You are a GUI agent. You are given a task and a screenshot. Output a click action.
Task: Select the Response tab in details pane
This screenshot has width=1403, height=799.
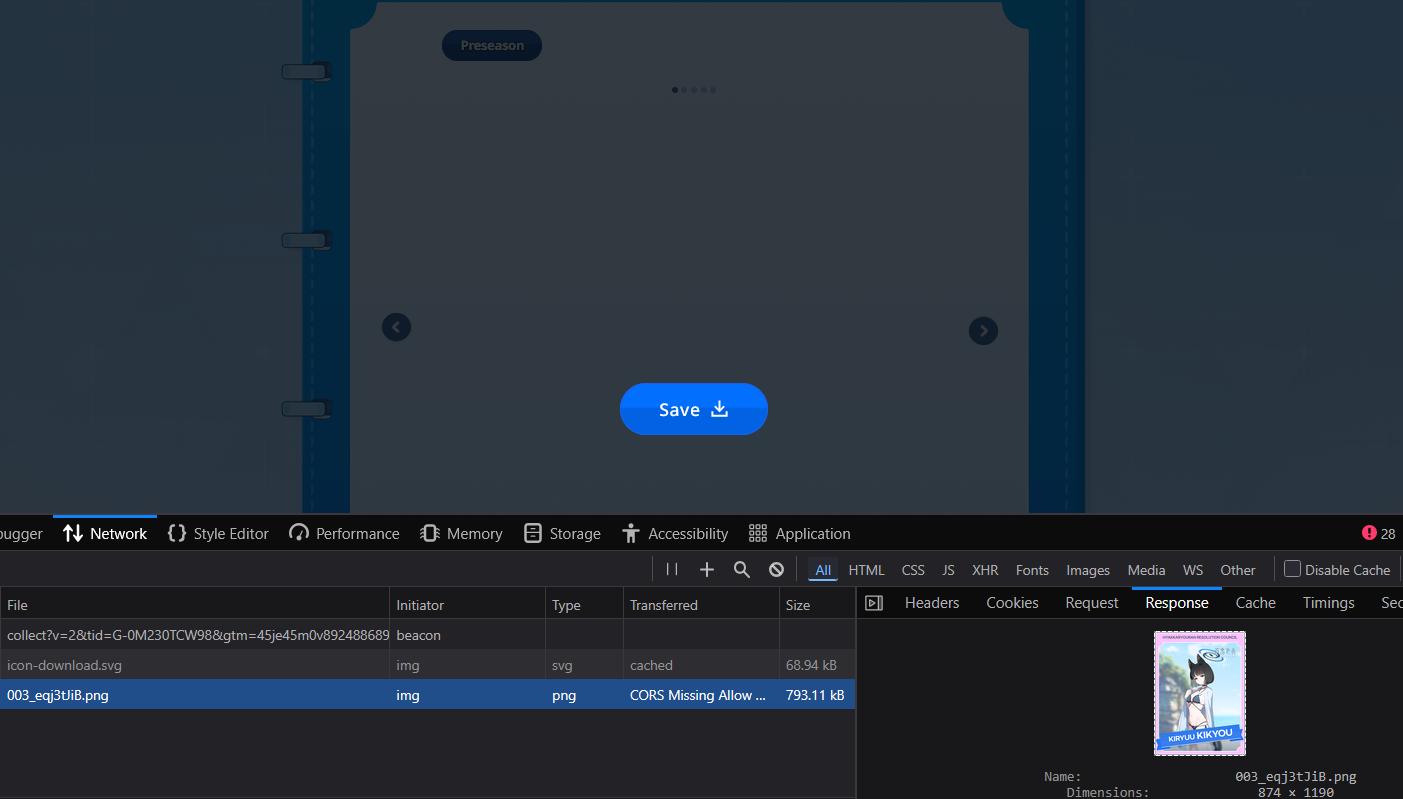point(1177,603)
